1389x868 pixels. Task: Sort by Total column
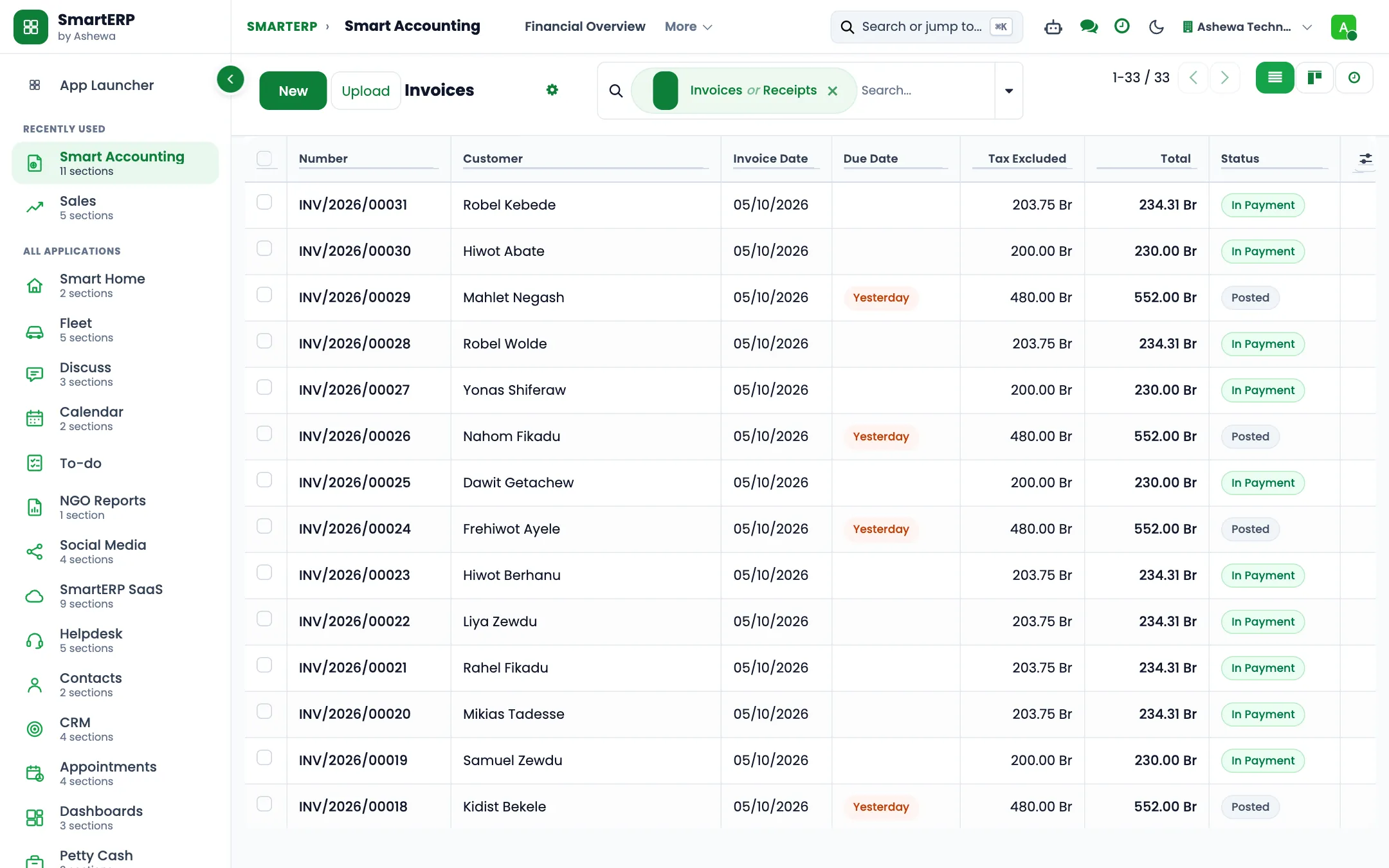click(x=1176, y=158)
